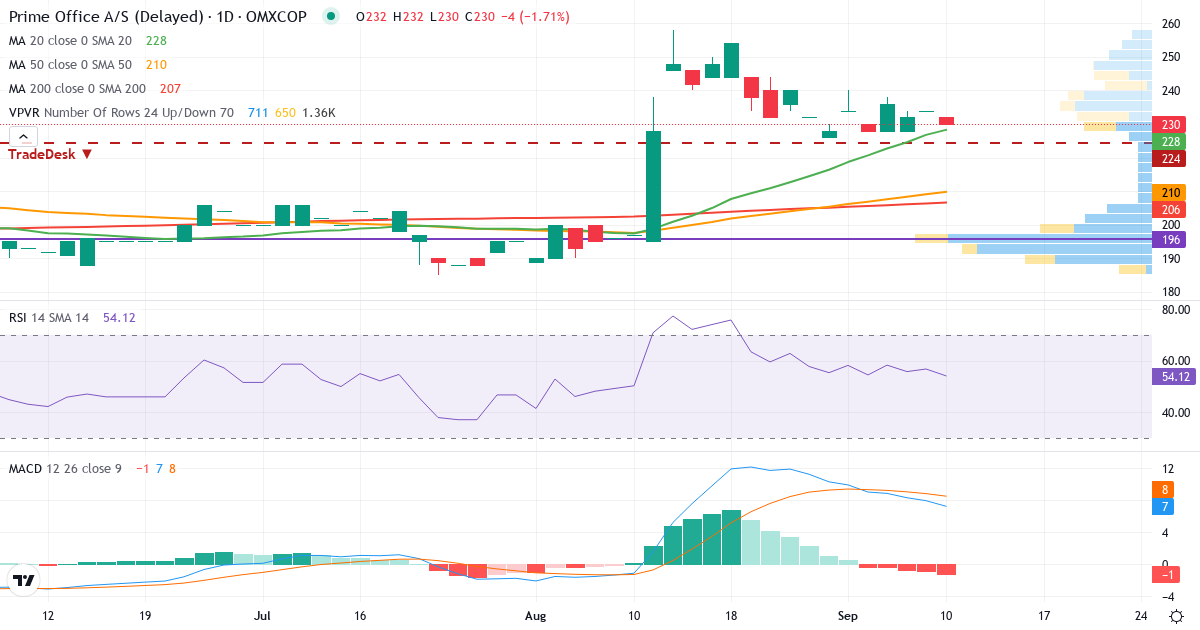Click the orange 210 price label
Image resolution: width=1200 pixels, height=630 pixels.
(x=1168, y=192)
